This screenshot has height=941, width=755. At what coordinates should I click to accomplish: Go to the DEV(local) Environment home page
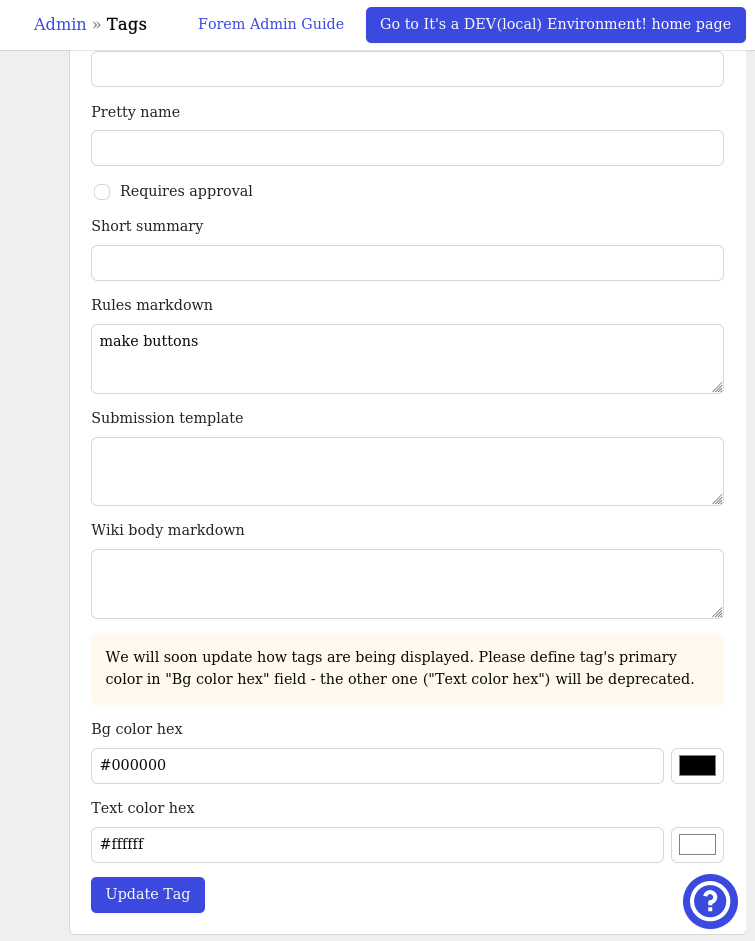(553, 24)
